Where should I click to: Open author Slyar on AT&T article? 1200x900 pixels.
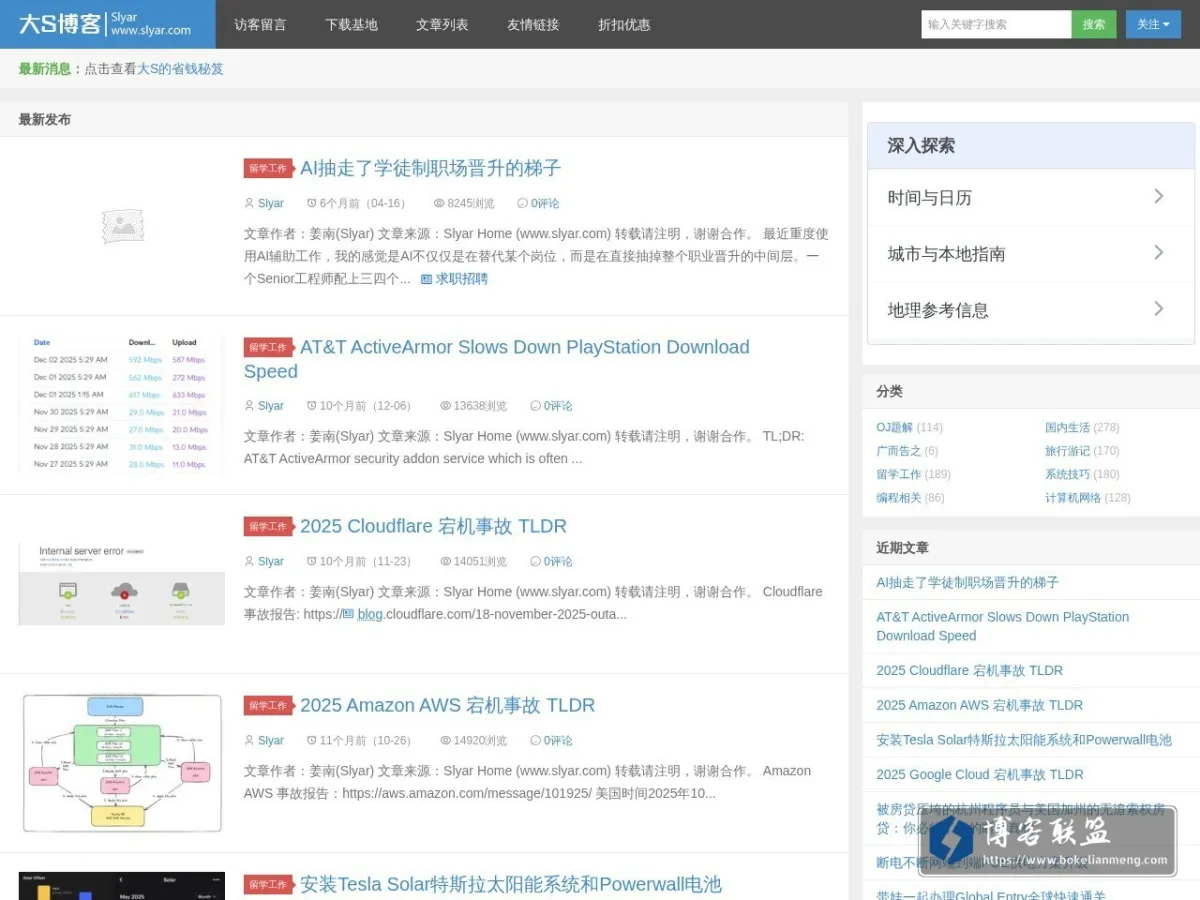[x=270, y=406]
